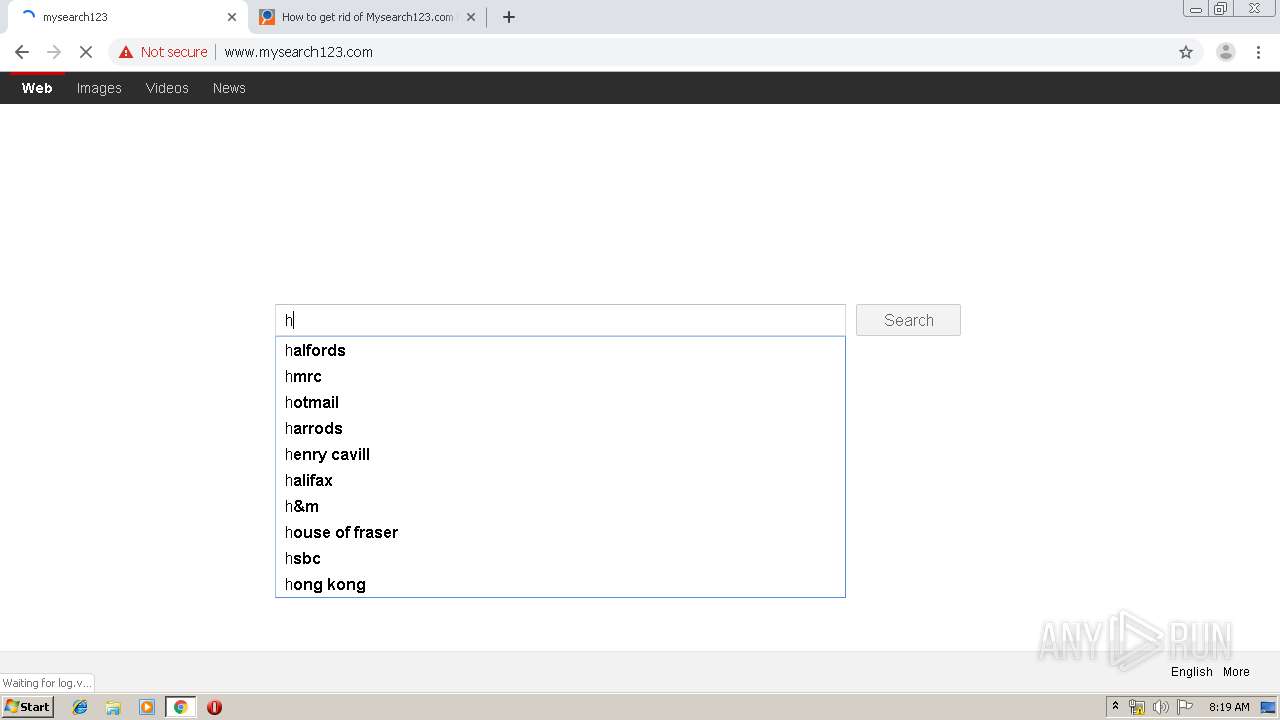The width and height of the screenshot is (1280, 720).
Task: Switch to the How to get rid of Mysearch123.com tab
Action: pyautogui.click(x=366, y=17)
